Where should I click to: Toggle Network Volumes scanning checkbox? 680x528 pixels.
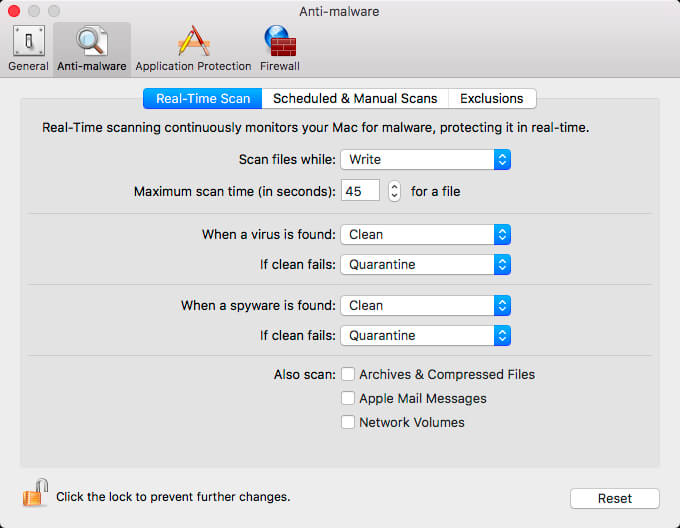tap(348, 422)
